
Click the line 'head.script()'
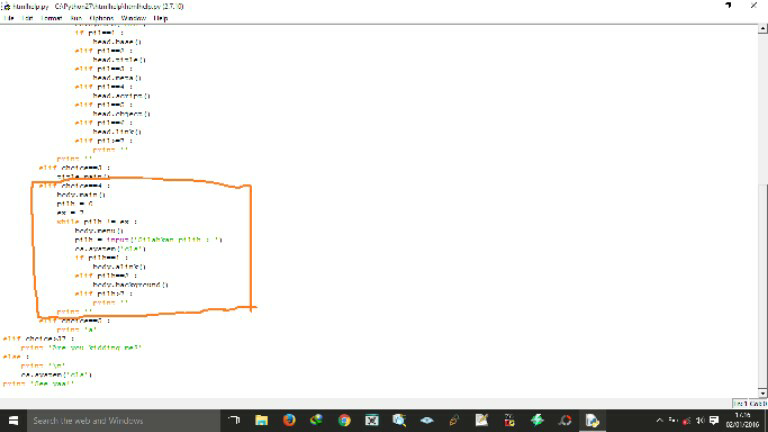pos(121,96)
